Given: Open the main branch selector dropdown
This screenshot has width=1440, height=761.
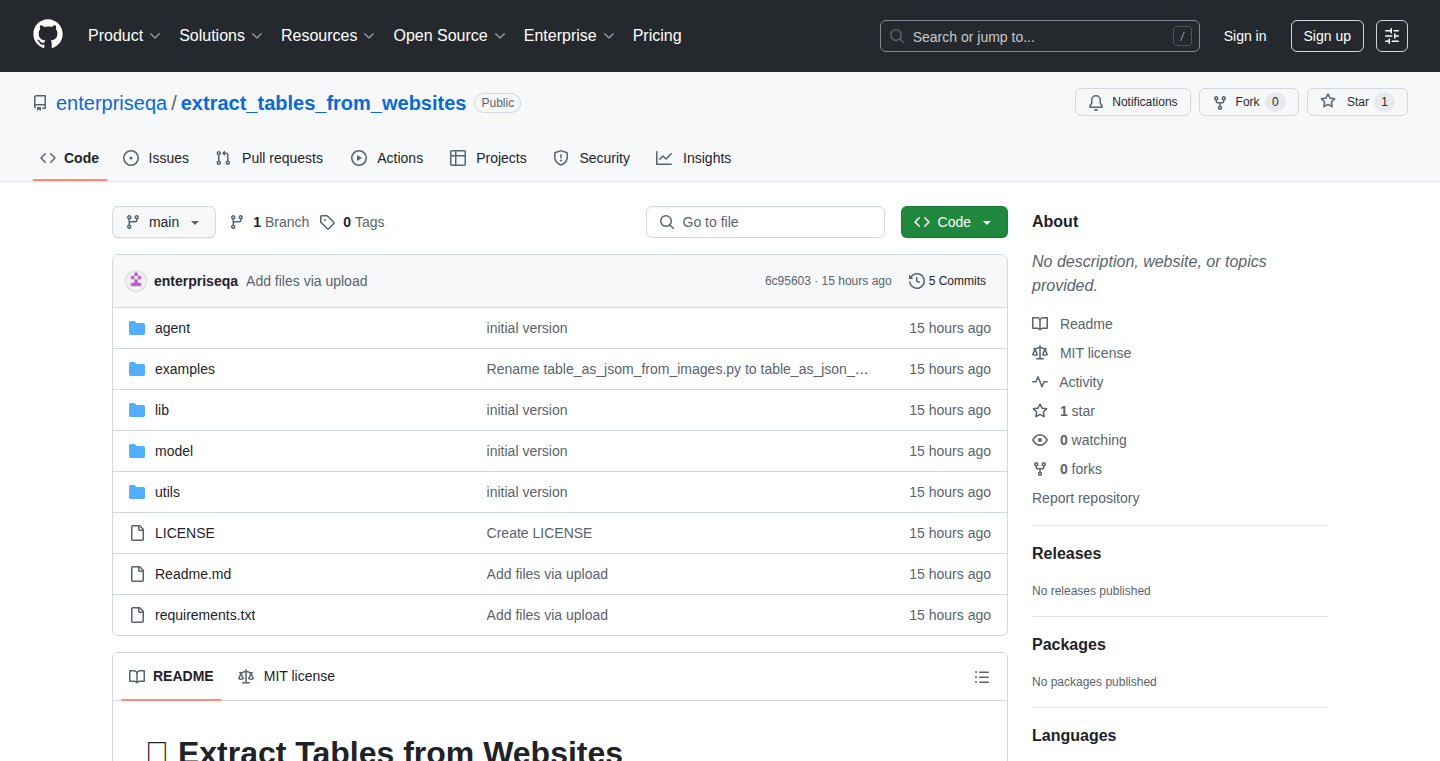Looking at the screenshot, I should tap(164, 222).
